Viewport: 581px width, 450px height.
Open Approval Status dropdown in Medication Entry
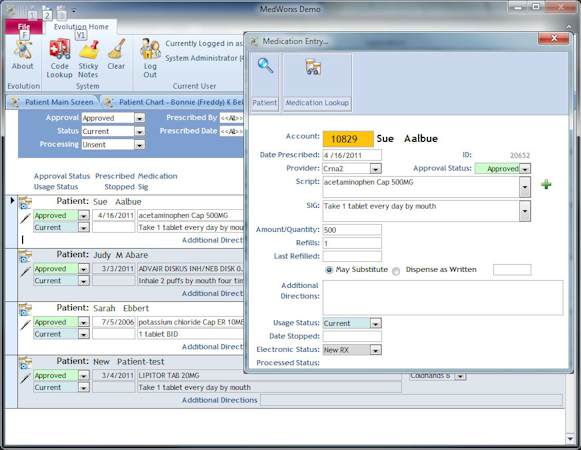(525, 169)
